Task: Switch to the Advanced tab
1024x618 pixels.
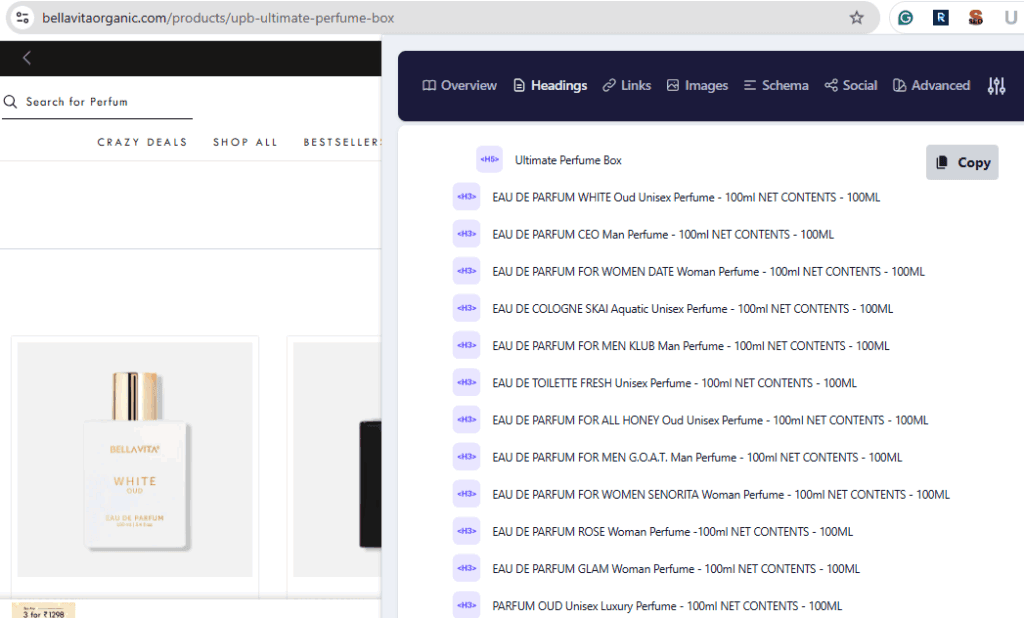Action: coord(931,86)
